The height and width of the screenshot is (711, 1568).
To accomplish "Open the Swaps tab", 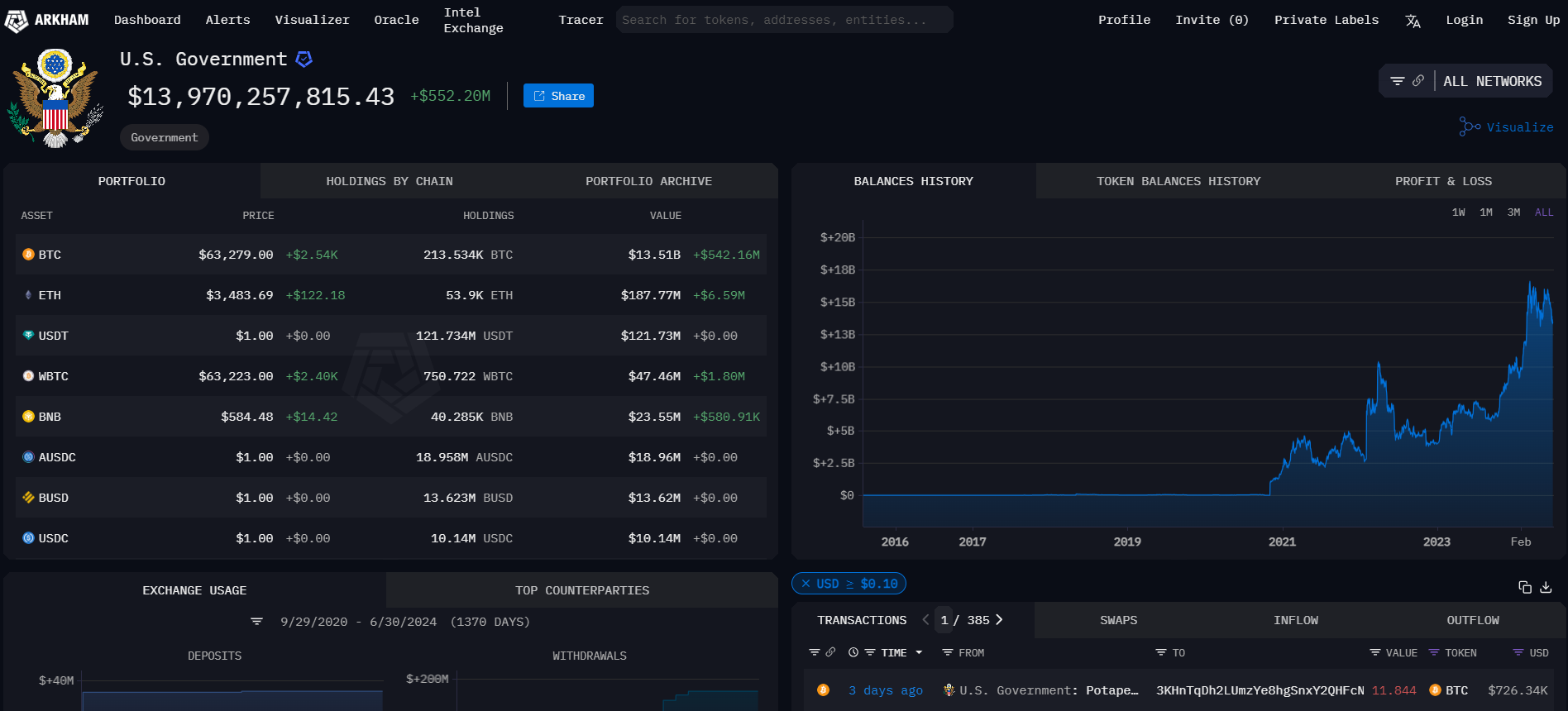I will click(x=1118, y=620).
